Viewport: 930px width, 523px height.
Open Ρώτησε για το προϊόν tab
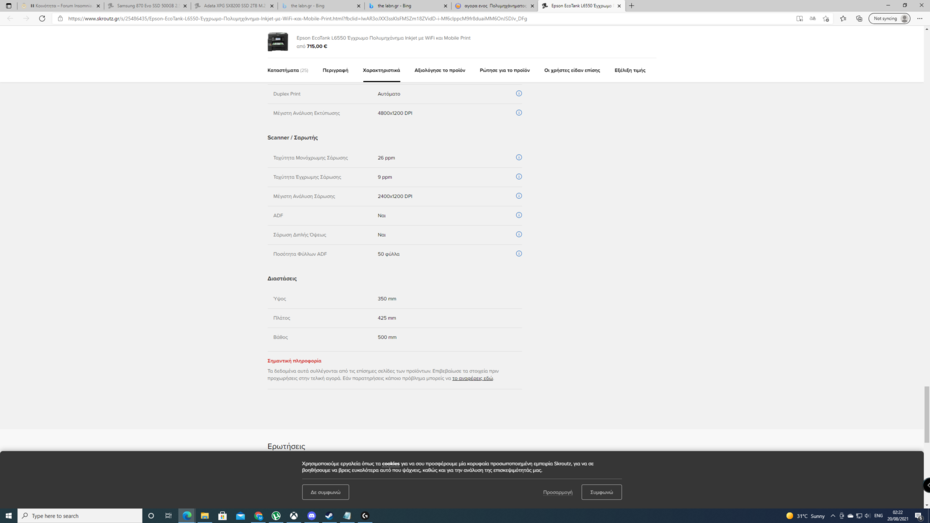tap(505, 70)
